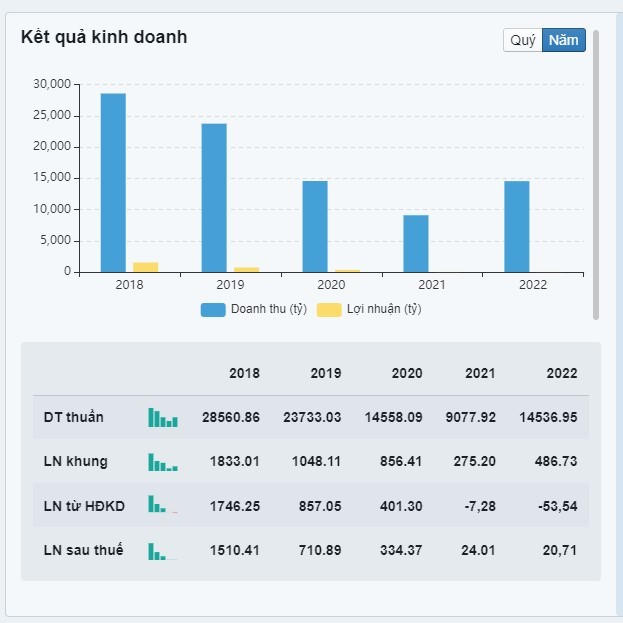
Task: Click the 2022 column header in table
Action: tap(561, 373)
